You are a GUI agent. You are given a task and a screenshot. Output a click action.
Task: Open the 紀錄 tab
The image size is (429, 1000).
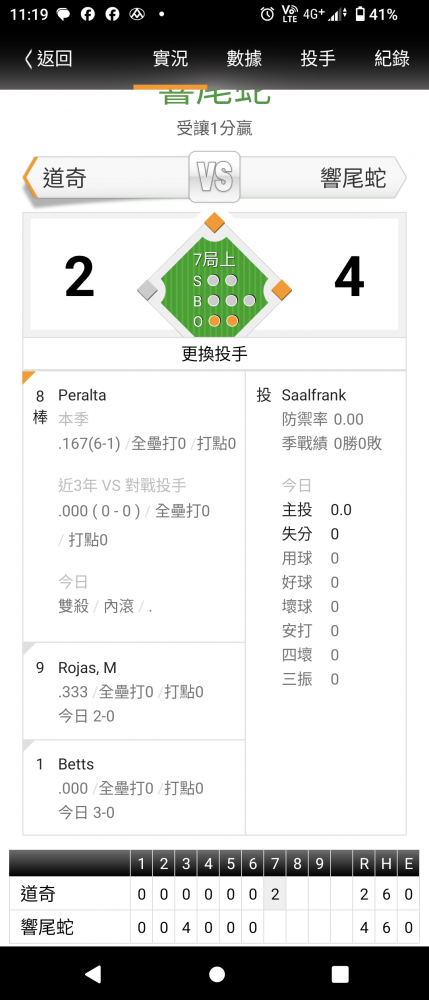tap(392, 59)
